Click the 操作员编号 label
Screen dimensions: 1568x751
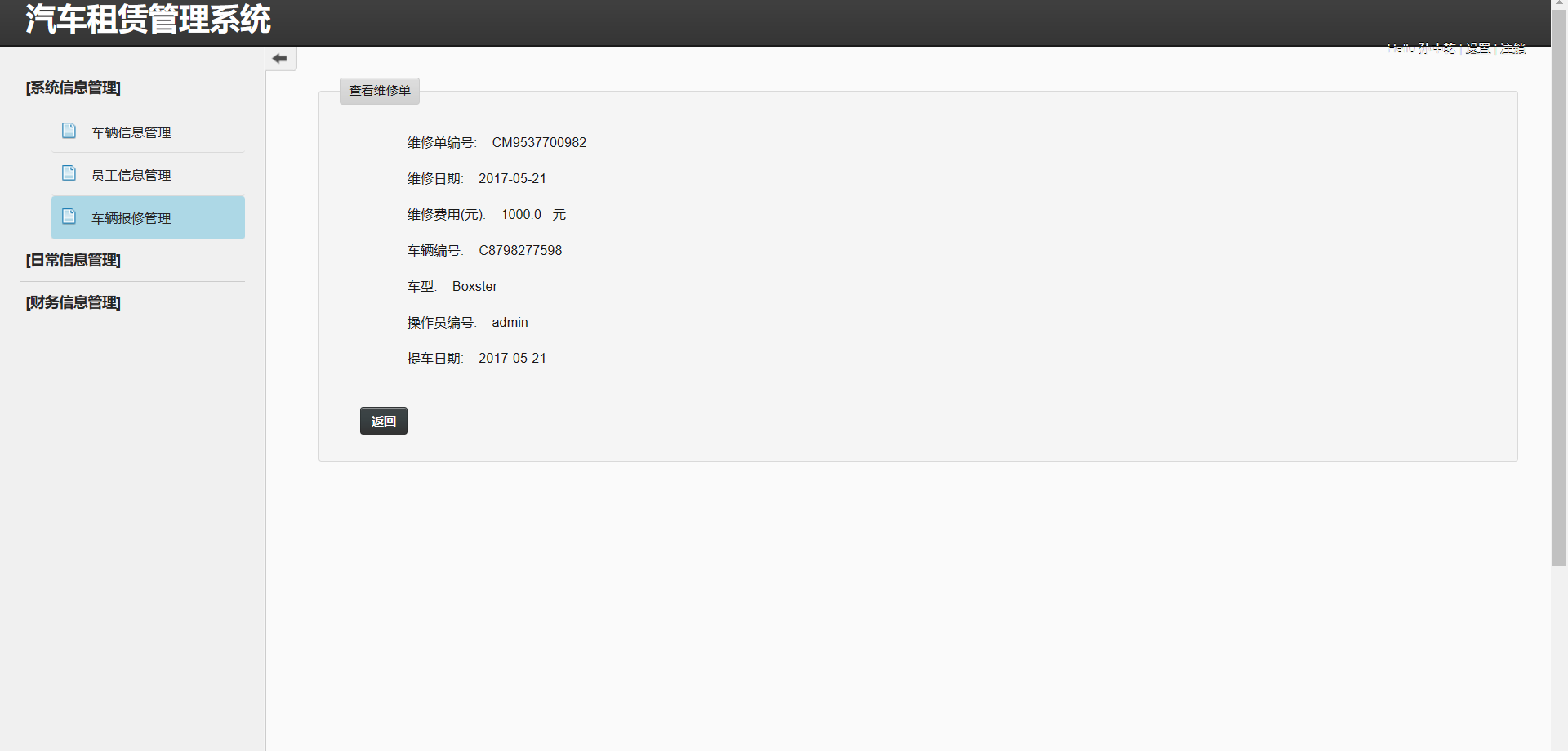coord(442,322)
